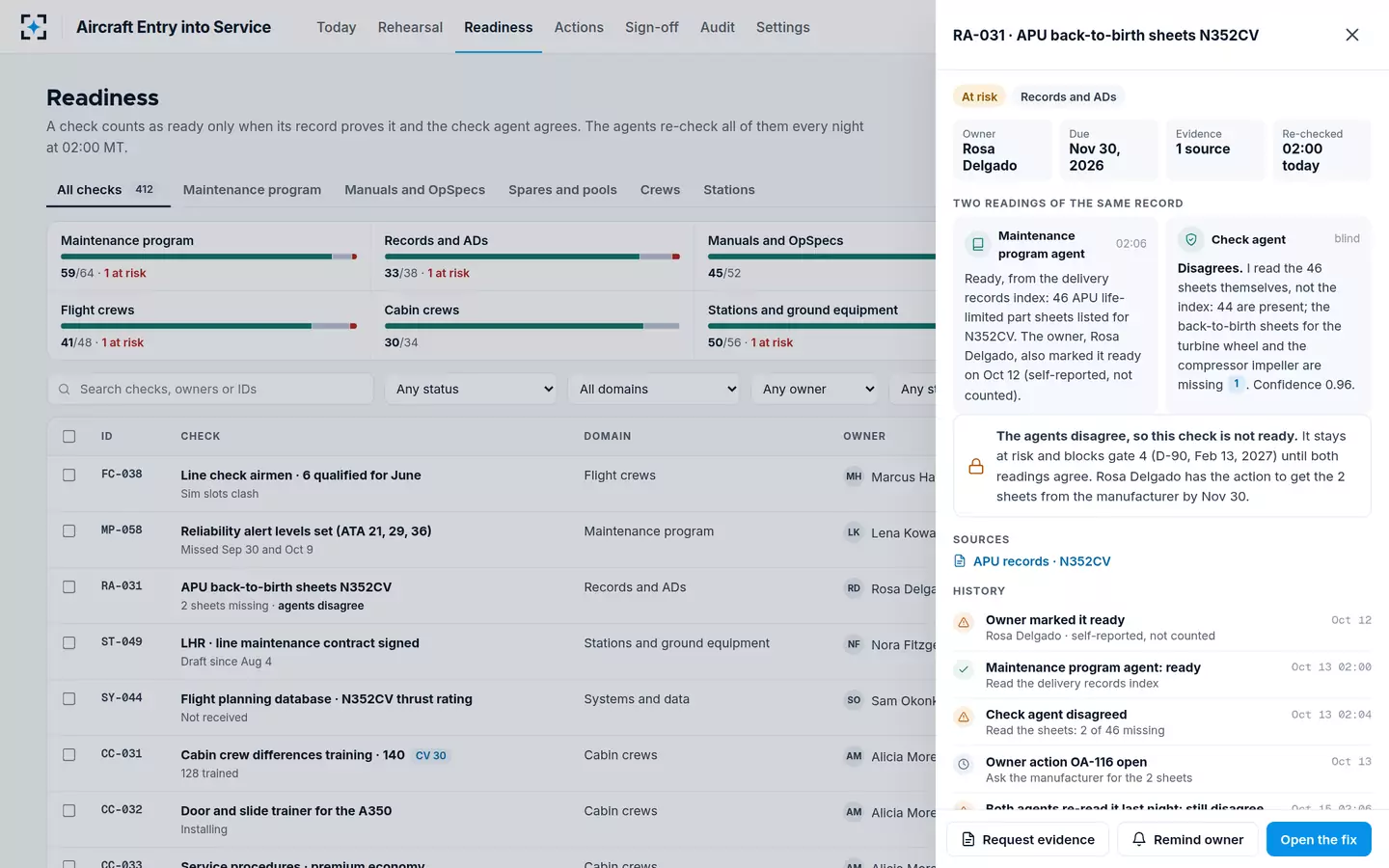This screenshot has width=1389, height=868.
Task: Click the Maintenance program progress bar
Action: [x=208, y=257]
